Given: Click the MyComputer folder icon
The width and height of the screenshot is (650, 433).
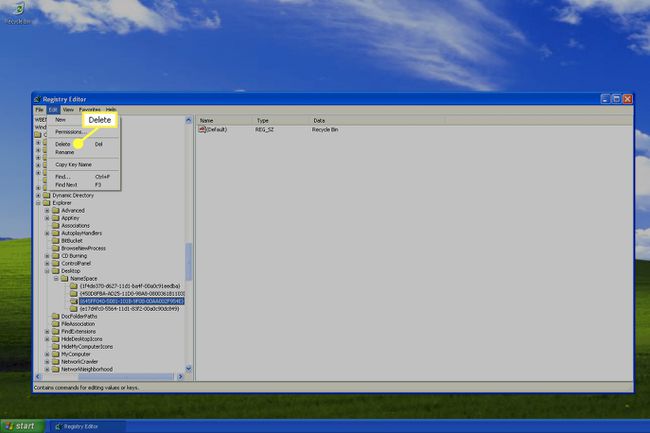Looking at the screenshot, I should coord(56,354).
